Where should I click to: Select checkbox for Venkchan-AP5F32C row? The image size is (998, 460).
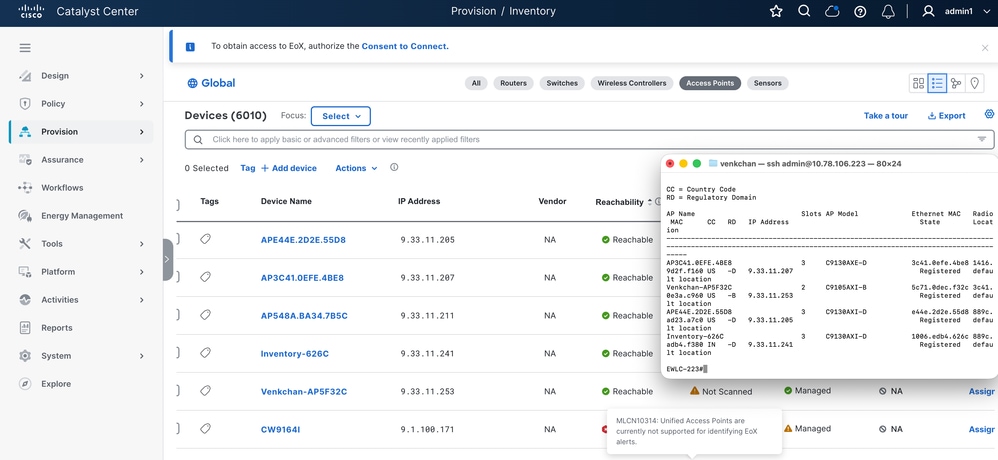pos(178,391)
